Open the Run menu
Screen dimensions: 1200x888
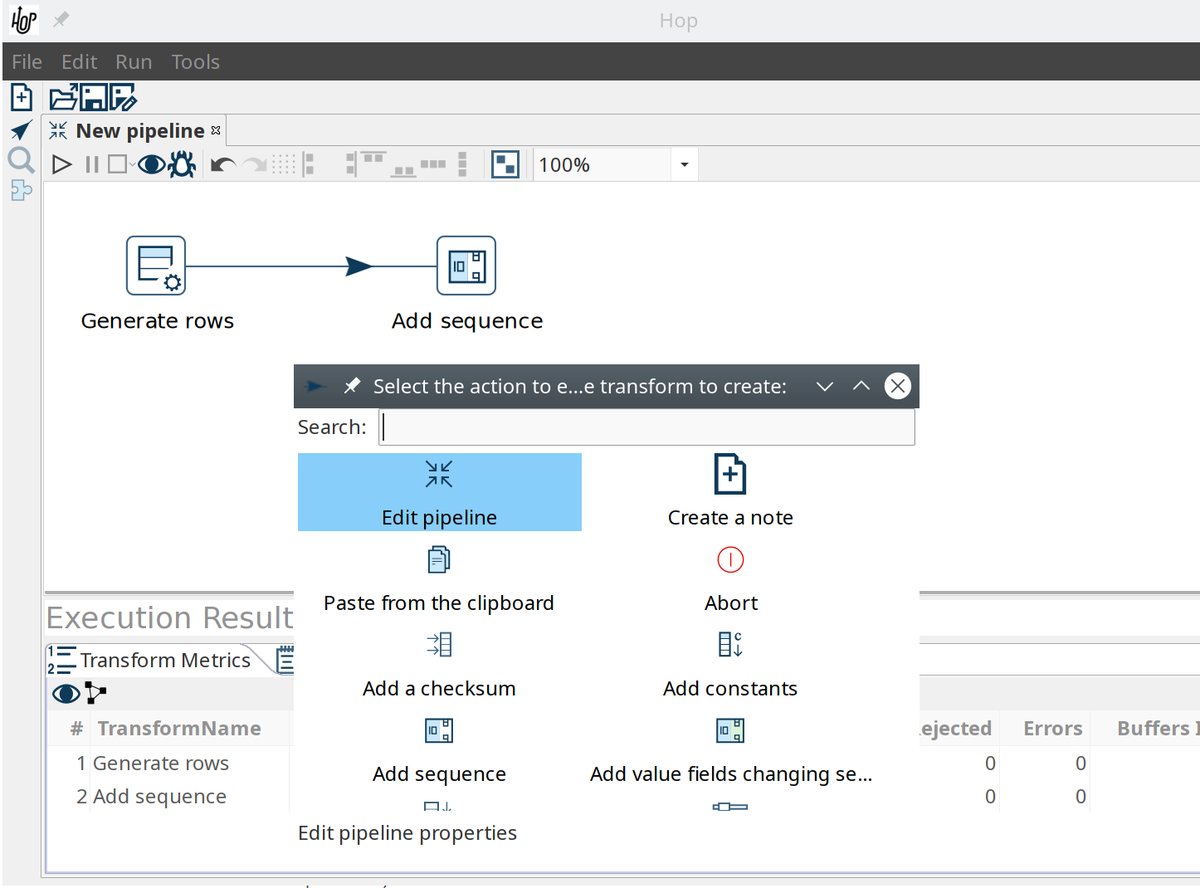tap(134, 62)
